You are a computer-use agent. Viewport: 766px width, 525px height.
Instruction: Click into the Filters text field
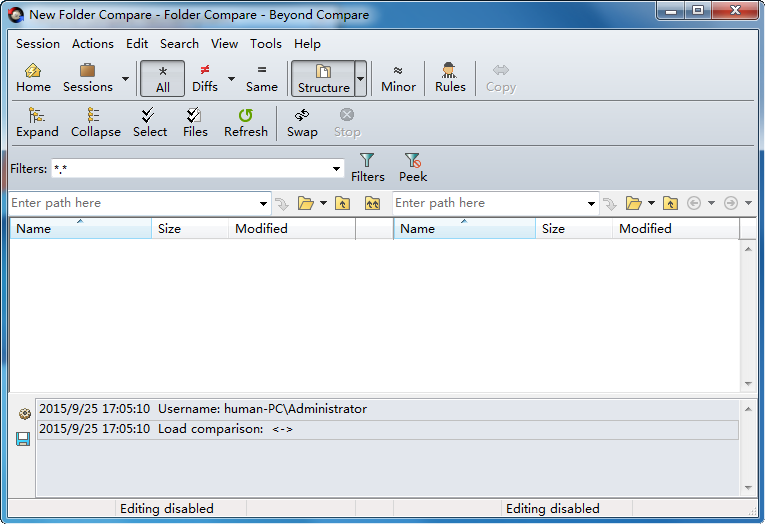tap(191, 169)
